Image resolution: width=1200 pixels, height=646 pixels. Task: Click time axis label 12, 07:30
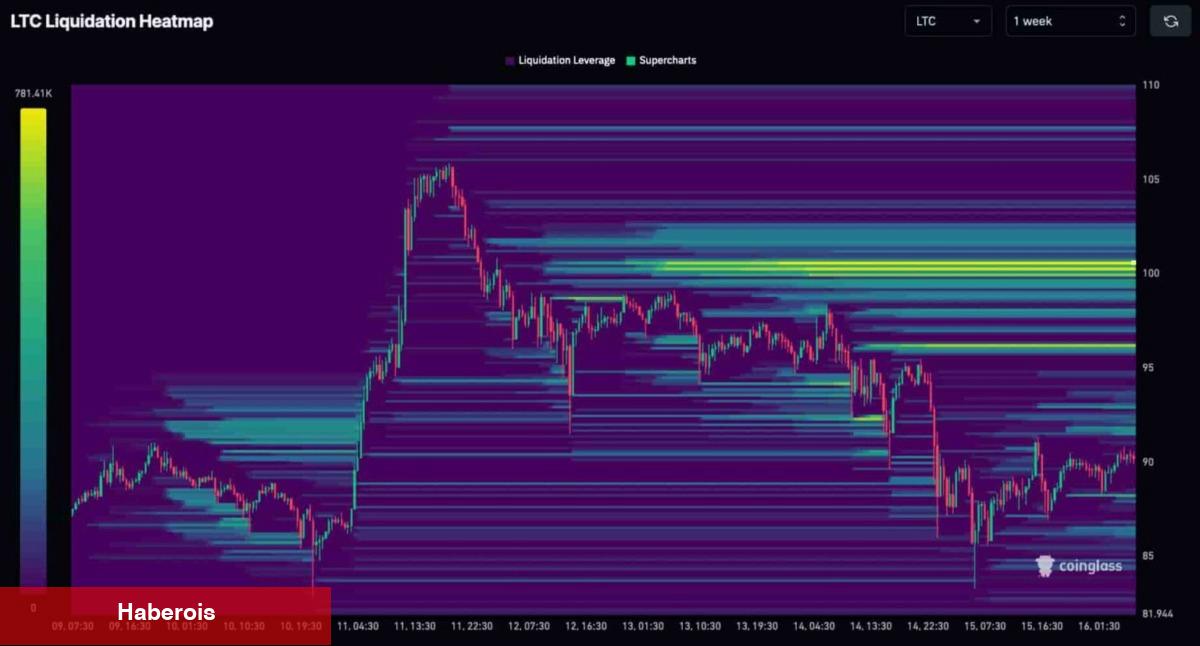pos(529,626)
